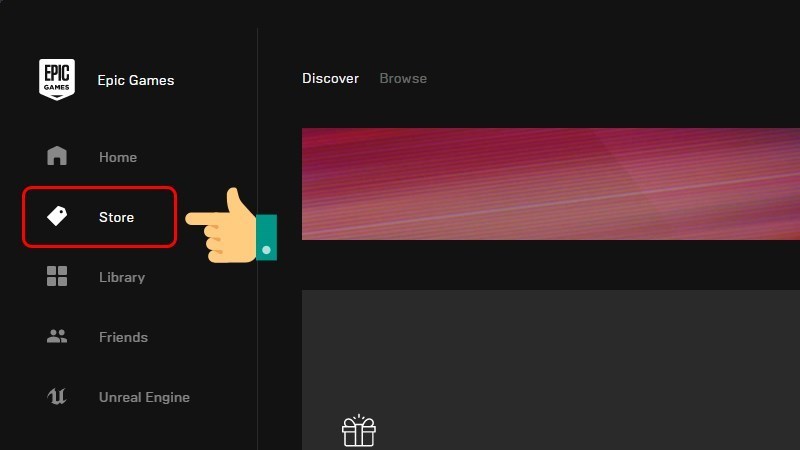Switch to the Discover tab
Screen dimensions: 800x450
click(x=330, y=78)
